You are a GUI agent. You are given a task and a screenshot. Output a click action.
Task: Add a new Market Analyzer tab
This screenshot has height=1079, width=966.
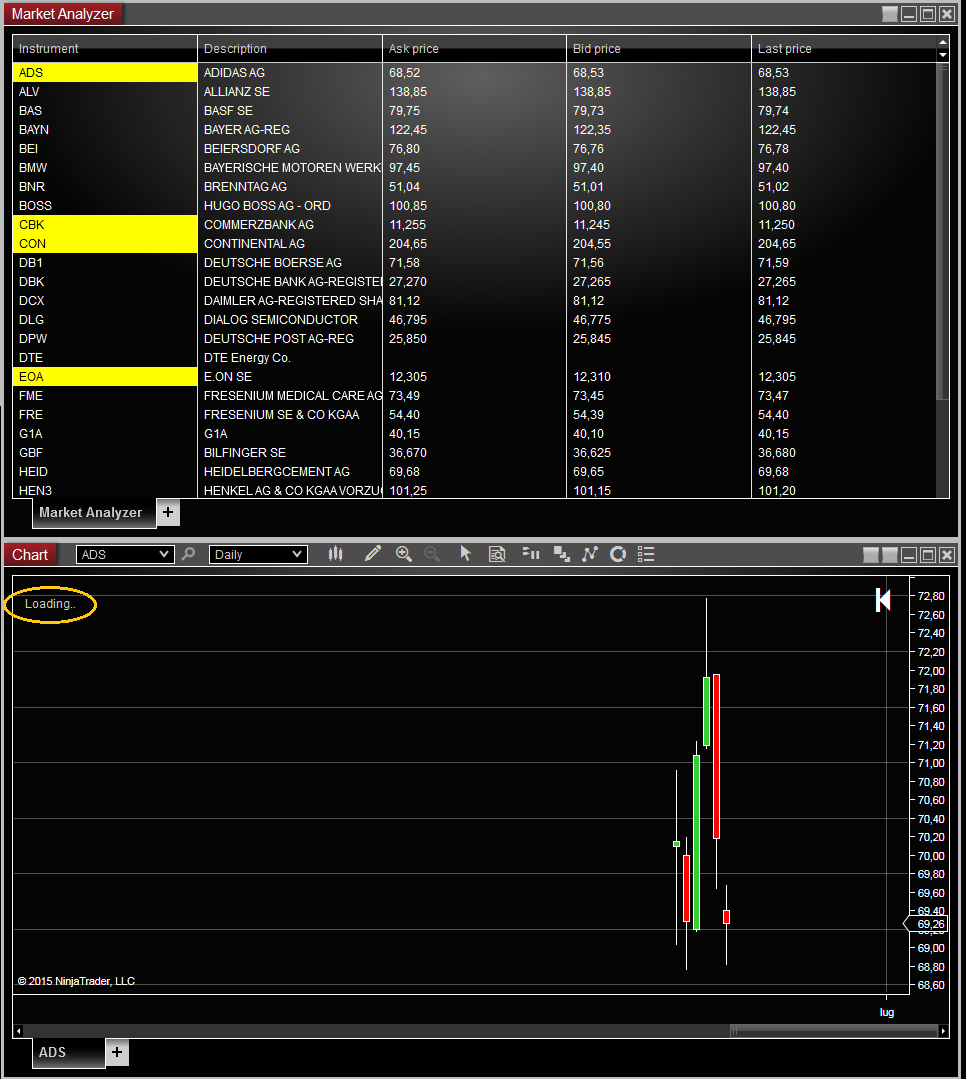point(168,513)
